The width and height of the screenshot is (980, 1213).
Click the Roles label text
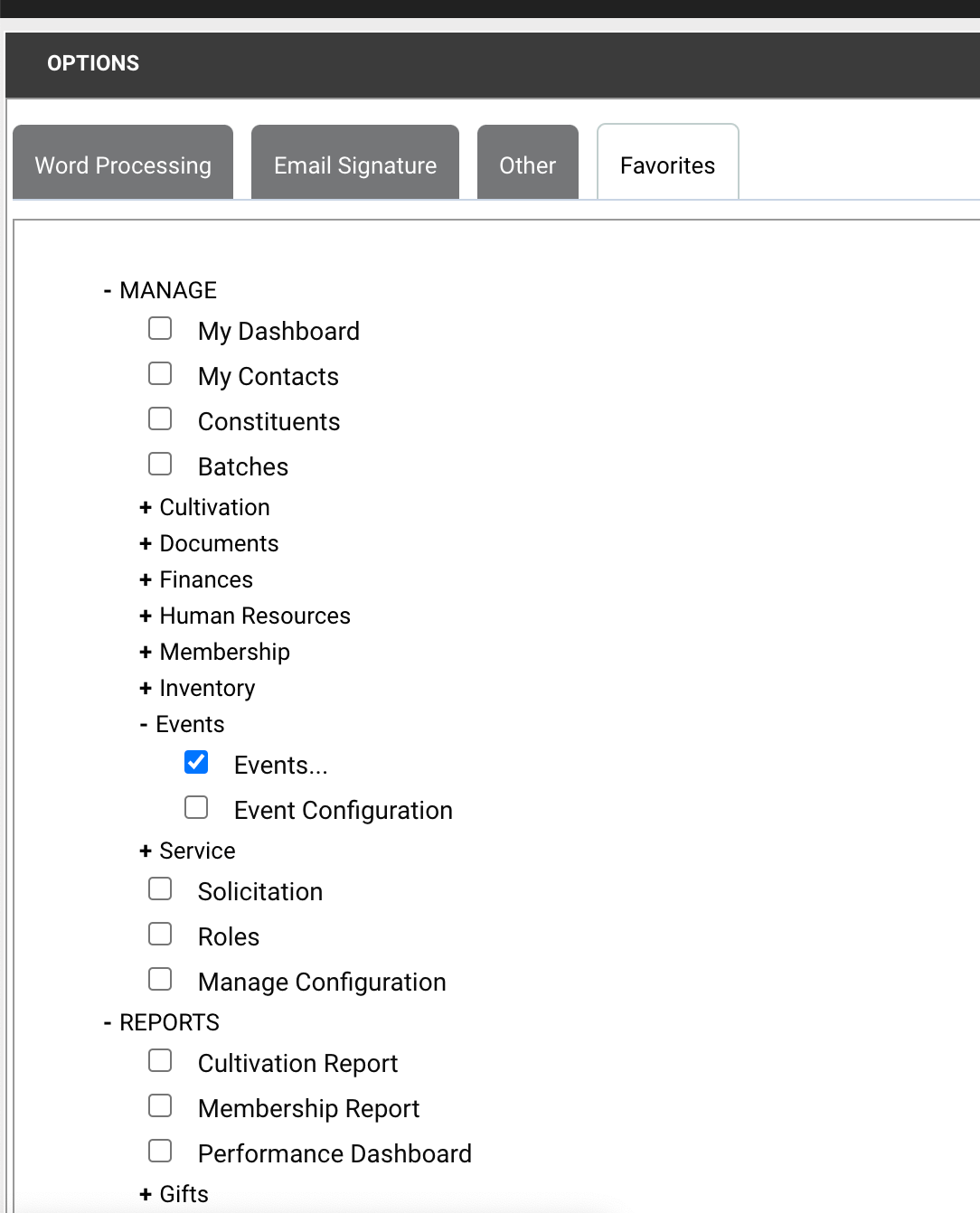229,937
